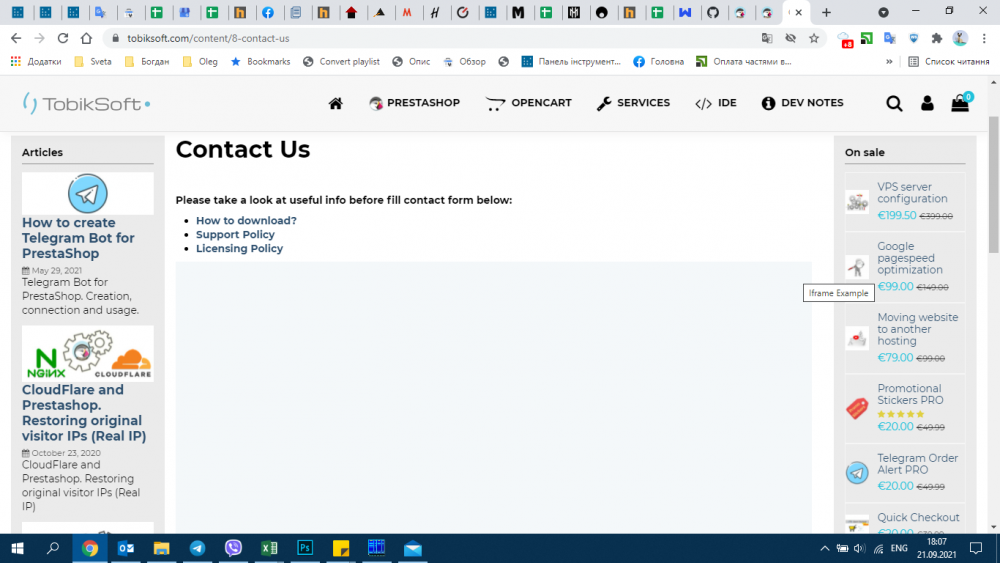This screenshot has height=563, width=1000.
Task: Open a new browser tab
Action: pyautogui.click(x=826, y=12)
